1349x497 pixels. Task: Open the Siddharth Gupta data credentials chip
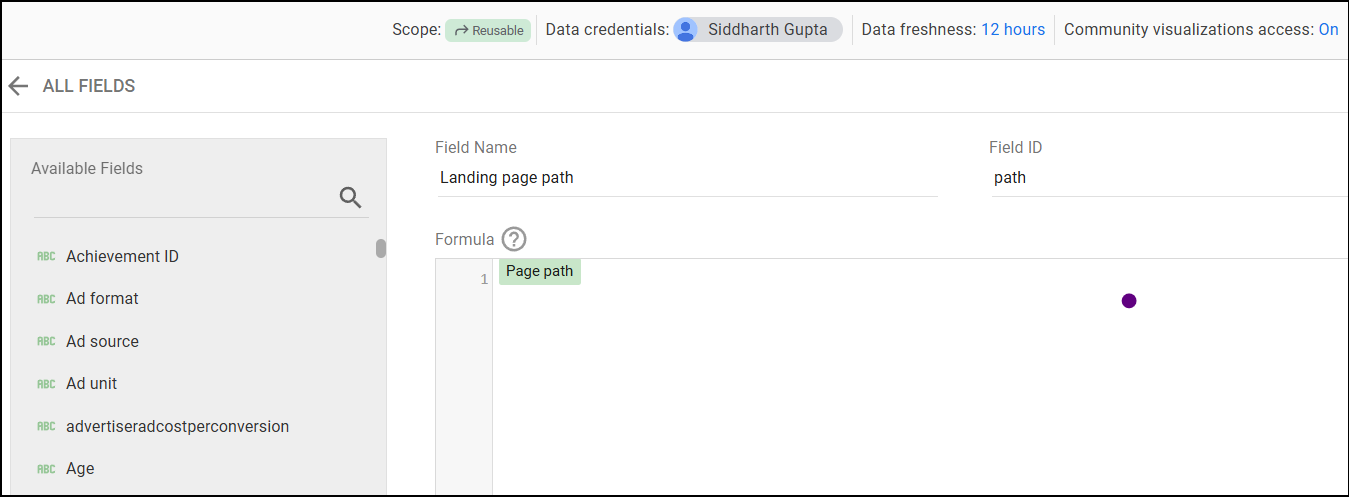tap(758, 30)
